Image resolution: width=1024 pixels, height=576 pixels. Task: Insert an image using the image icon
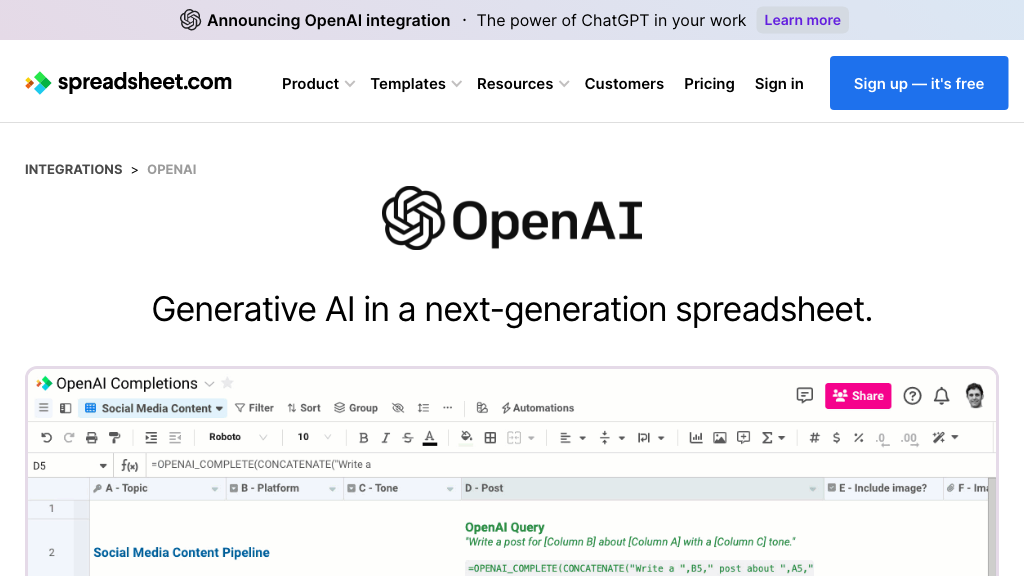point(721,437)
